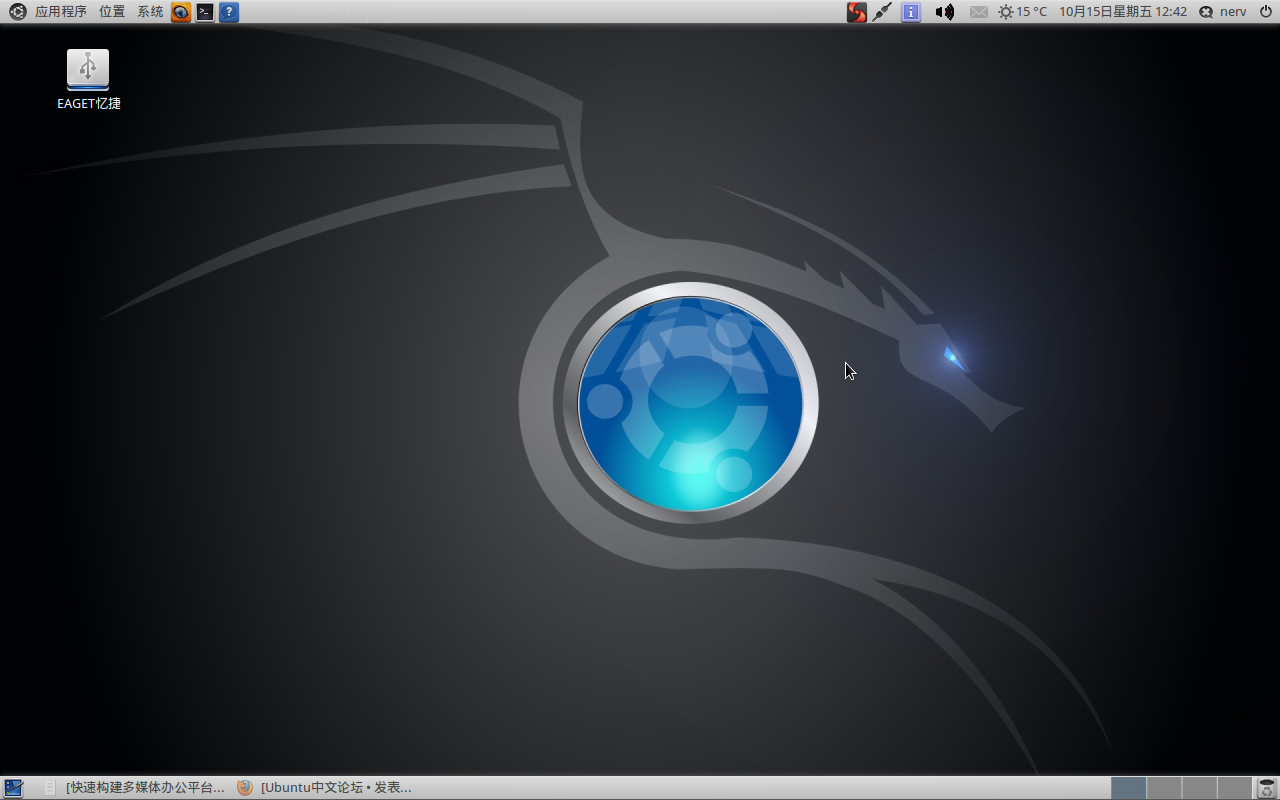Launch the orange eye icon application
1280x800 pixels.
(181, 12)
